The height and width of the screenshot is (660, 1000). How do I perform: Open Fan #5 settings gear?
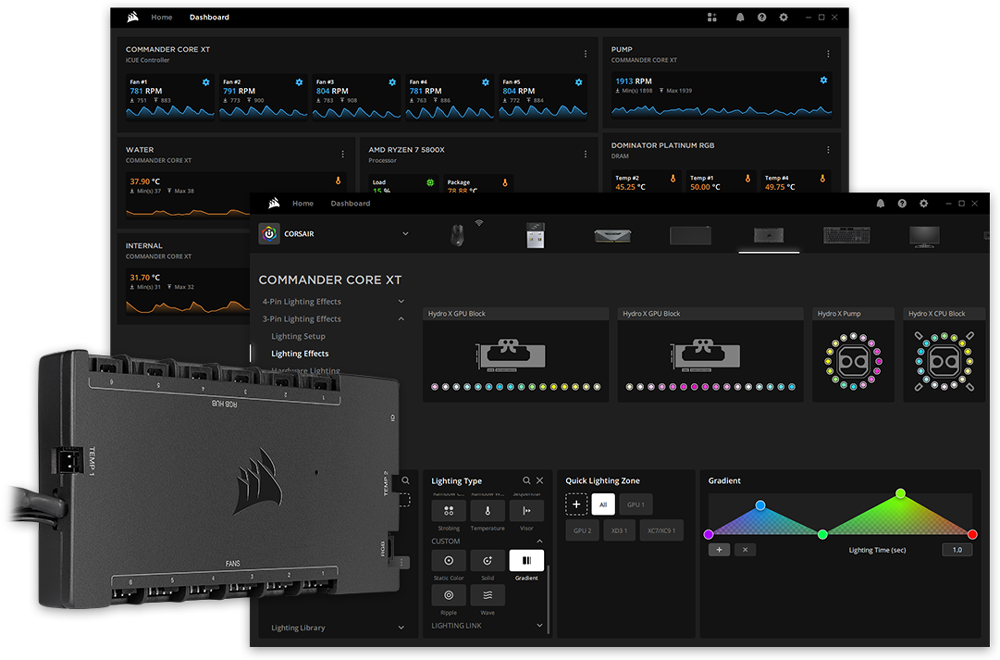click(578, 82)
